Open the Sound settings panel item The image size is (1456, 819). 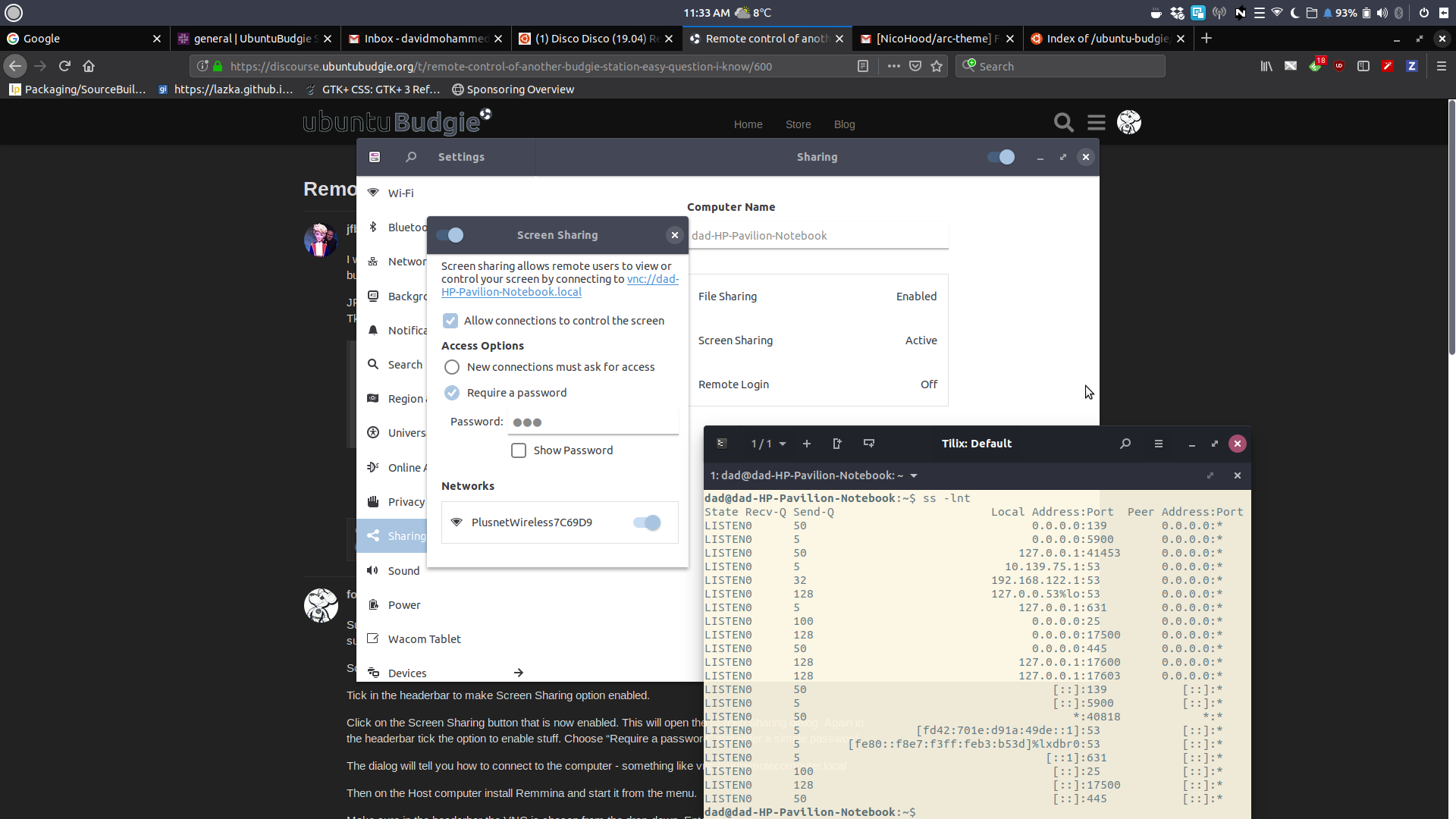point(403,571)
